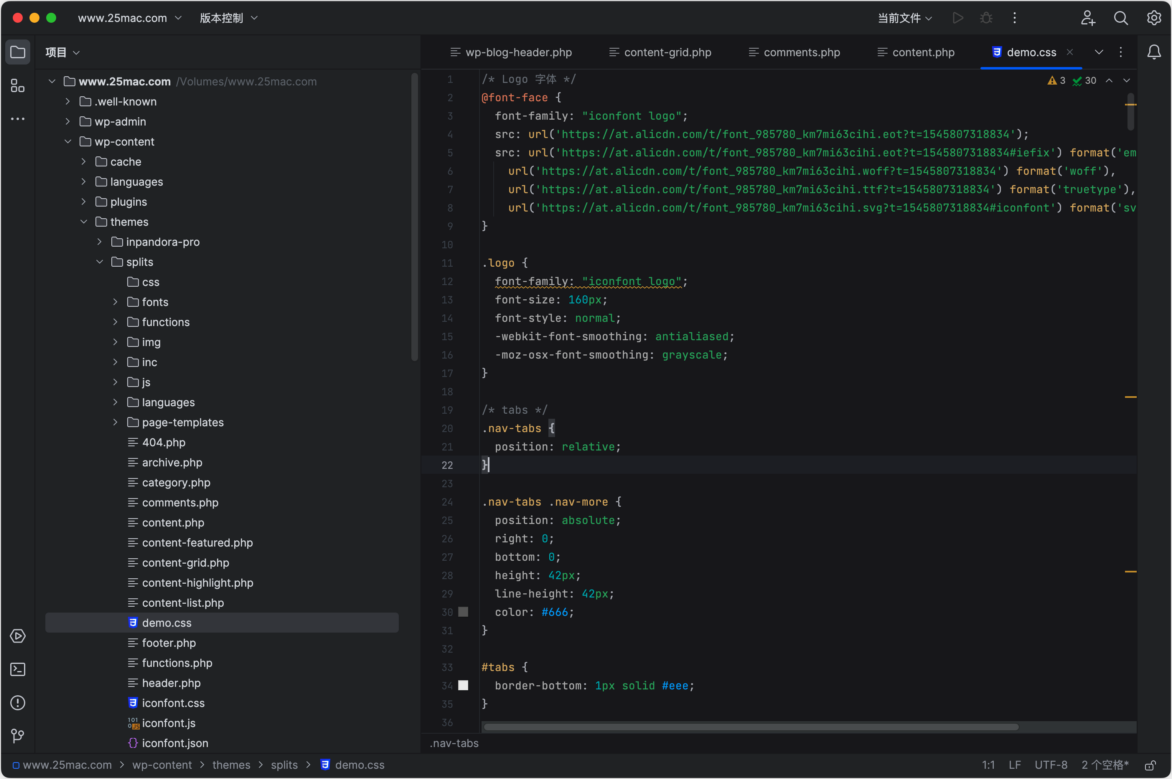Expand the page-templates folder
The image size is (1172, 779).
tap(115, 422)
